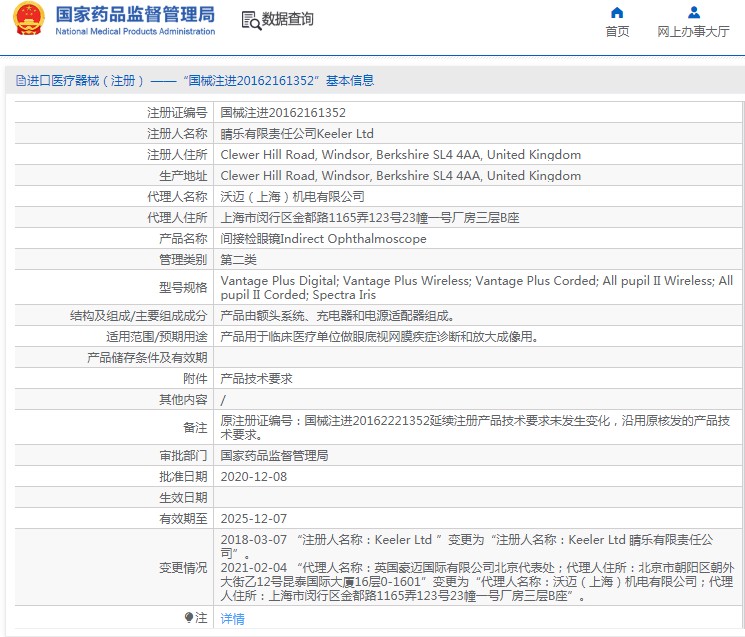Click agent address 上海市闵行区金都路1165弄
The height and width of the screenshot is (637, 745).
(370, 218)
